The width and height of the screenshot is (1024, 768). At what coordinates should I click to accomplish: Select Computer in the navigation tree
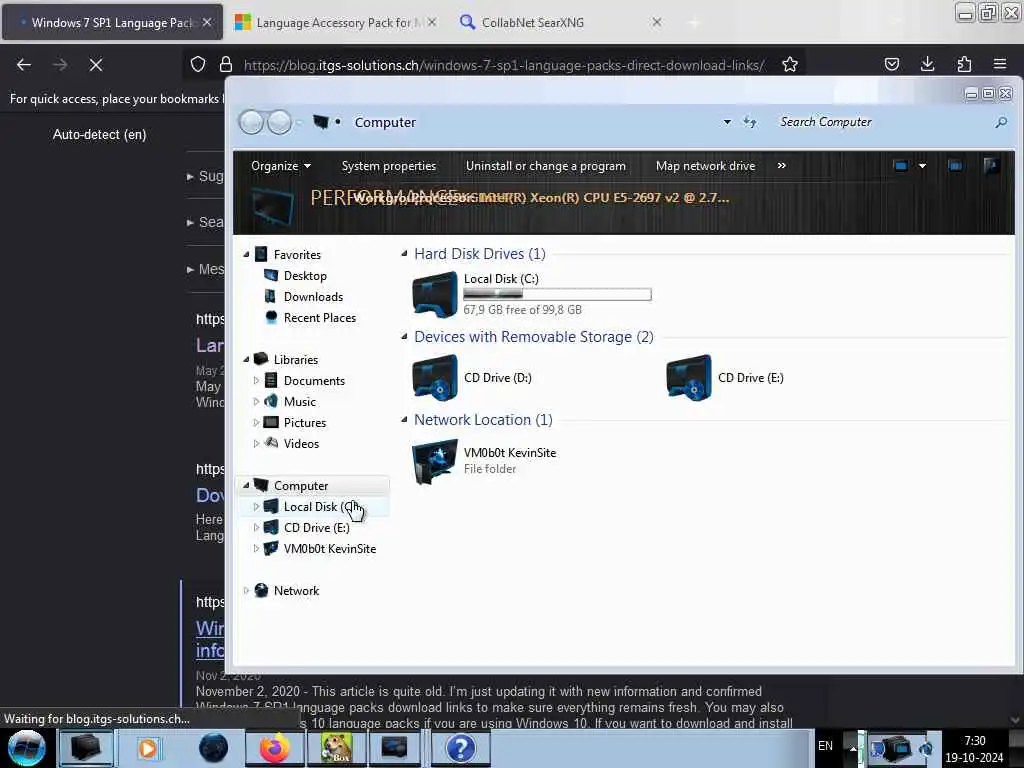[x=300, y=485]
